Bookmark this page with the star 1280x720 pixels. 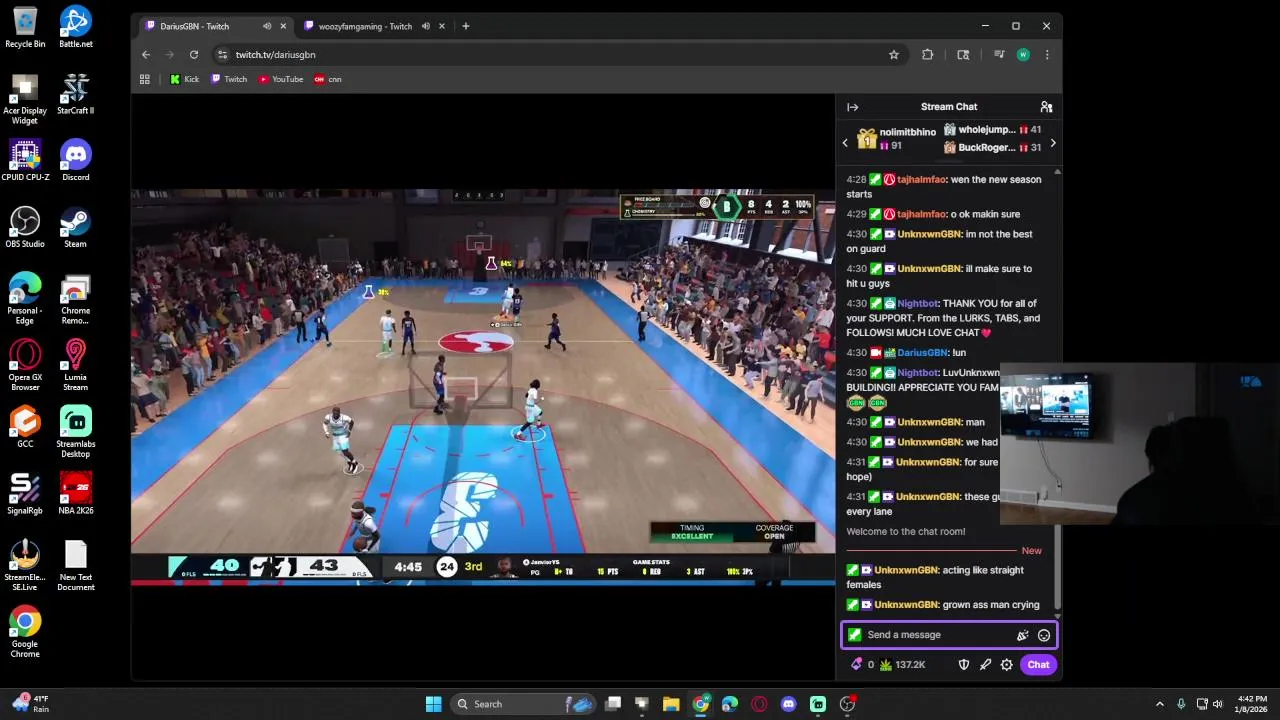[x=893, y=55]
